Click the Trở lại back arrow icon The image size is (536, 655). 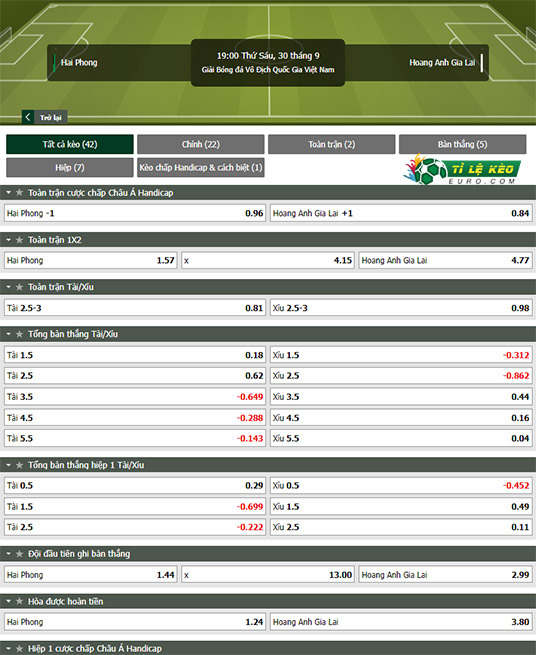click(28, 117)
